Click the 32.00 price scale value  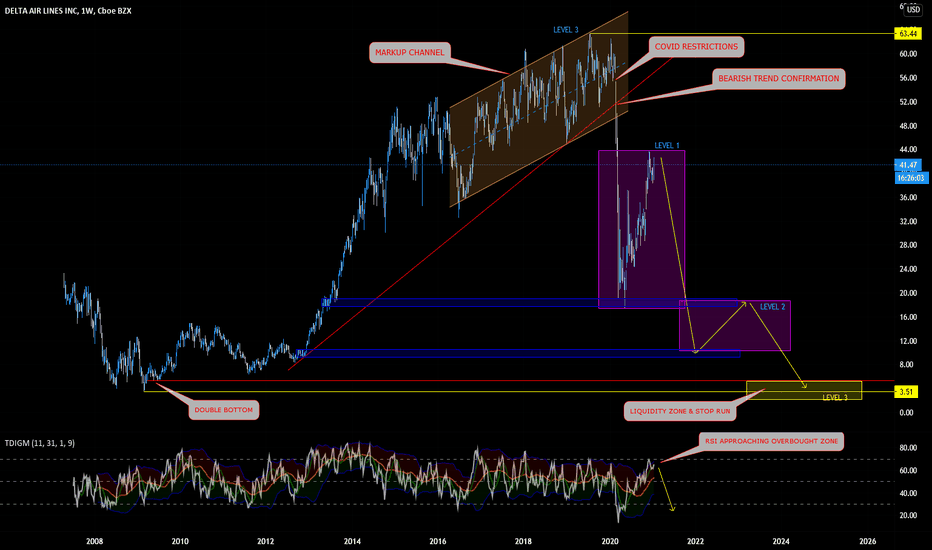[908, 221]
